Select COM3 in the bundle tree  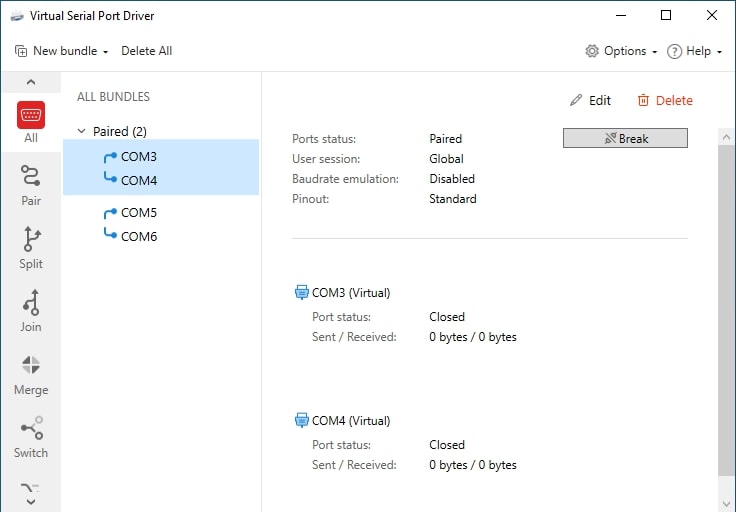click(139, 157)
